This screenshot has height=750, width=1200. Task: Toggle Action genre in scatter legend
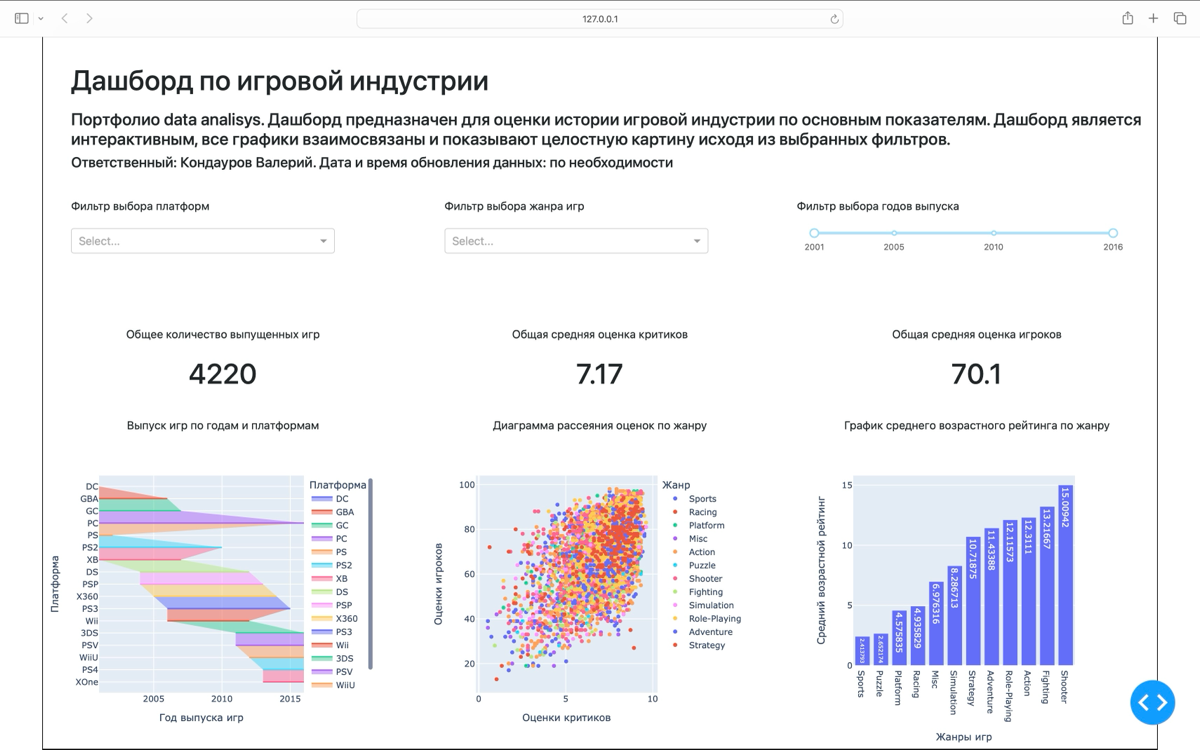tap(694, 552)
